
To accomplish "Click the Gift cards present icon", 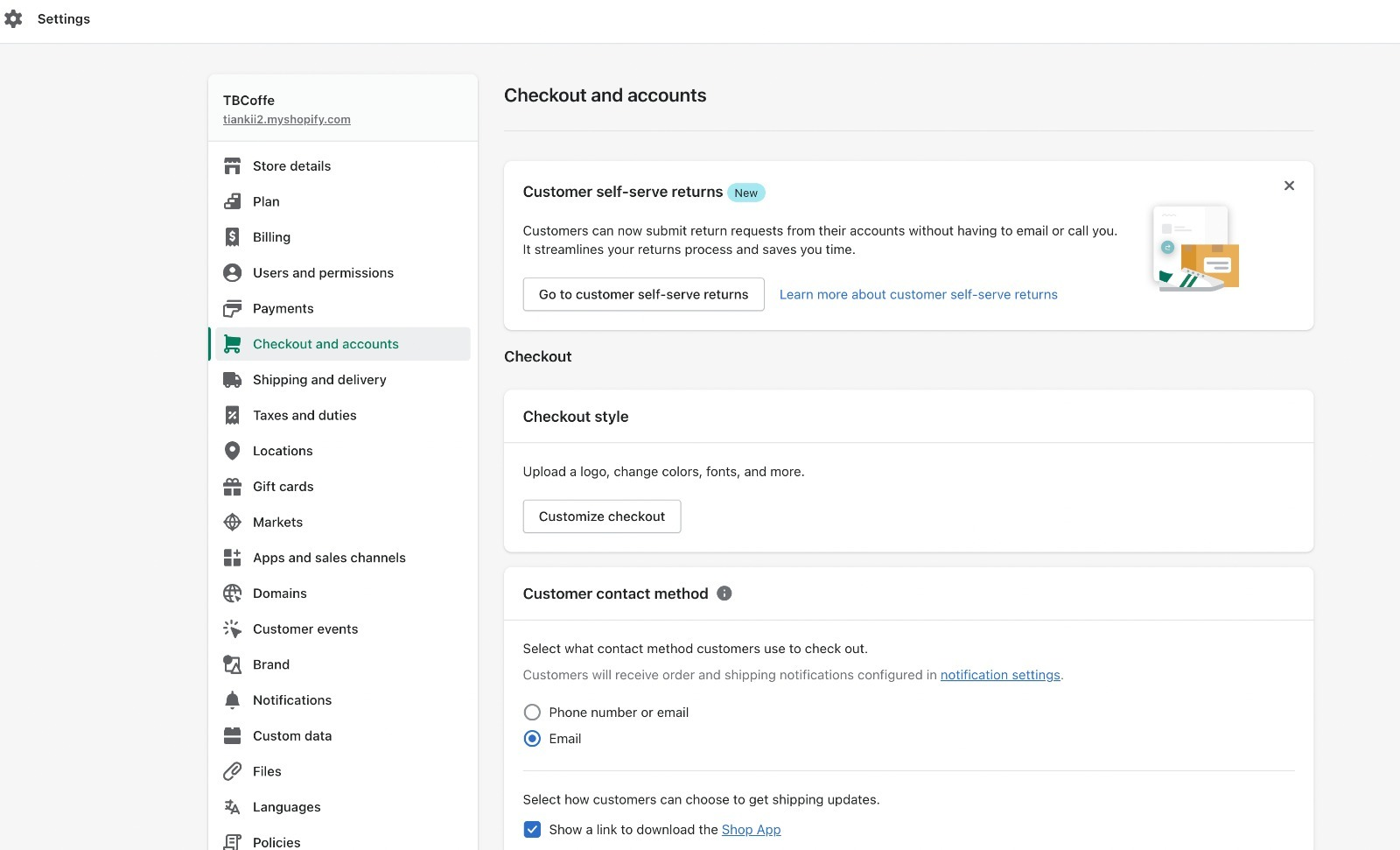I will (232, 487).
